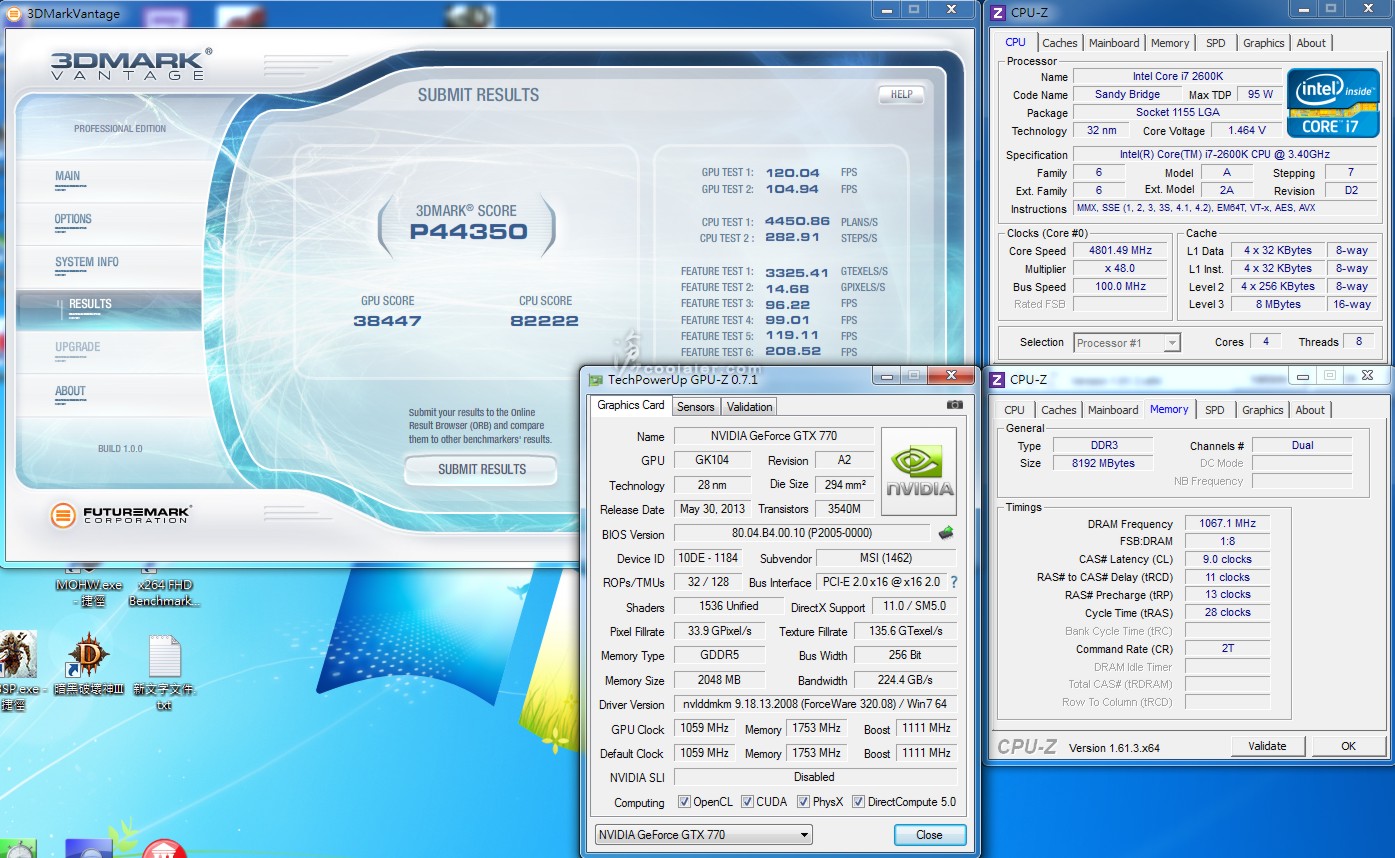Toggle the PhysX checkbox
Viewport: 1395px width, 858px height.
pos(803,801)
